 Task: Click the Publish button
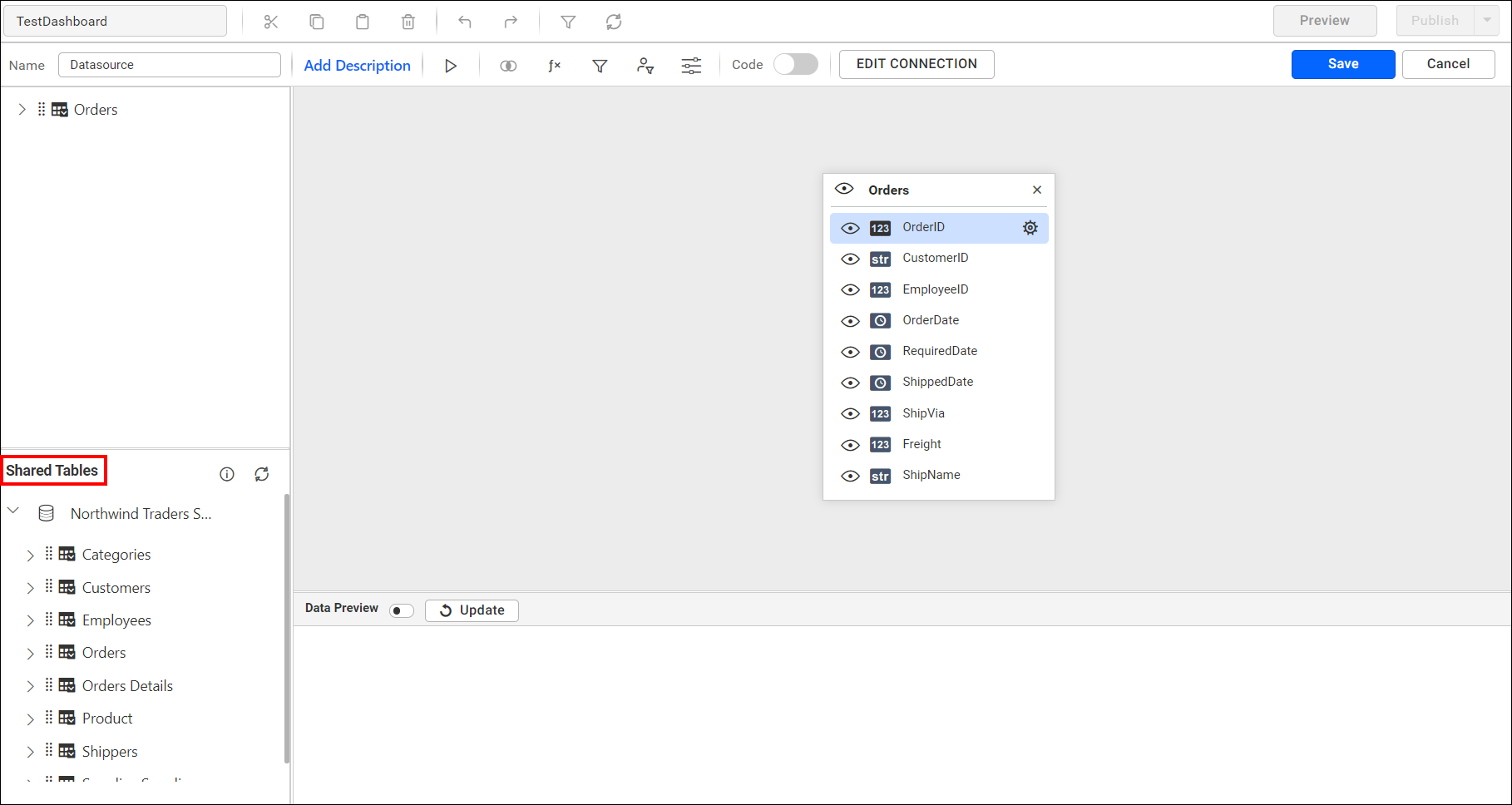pyautogui.click(x=1435, y=21)
